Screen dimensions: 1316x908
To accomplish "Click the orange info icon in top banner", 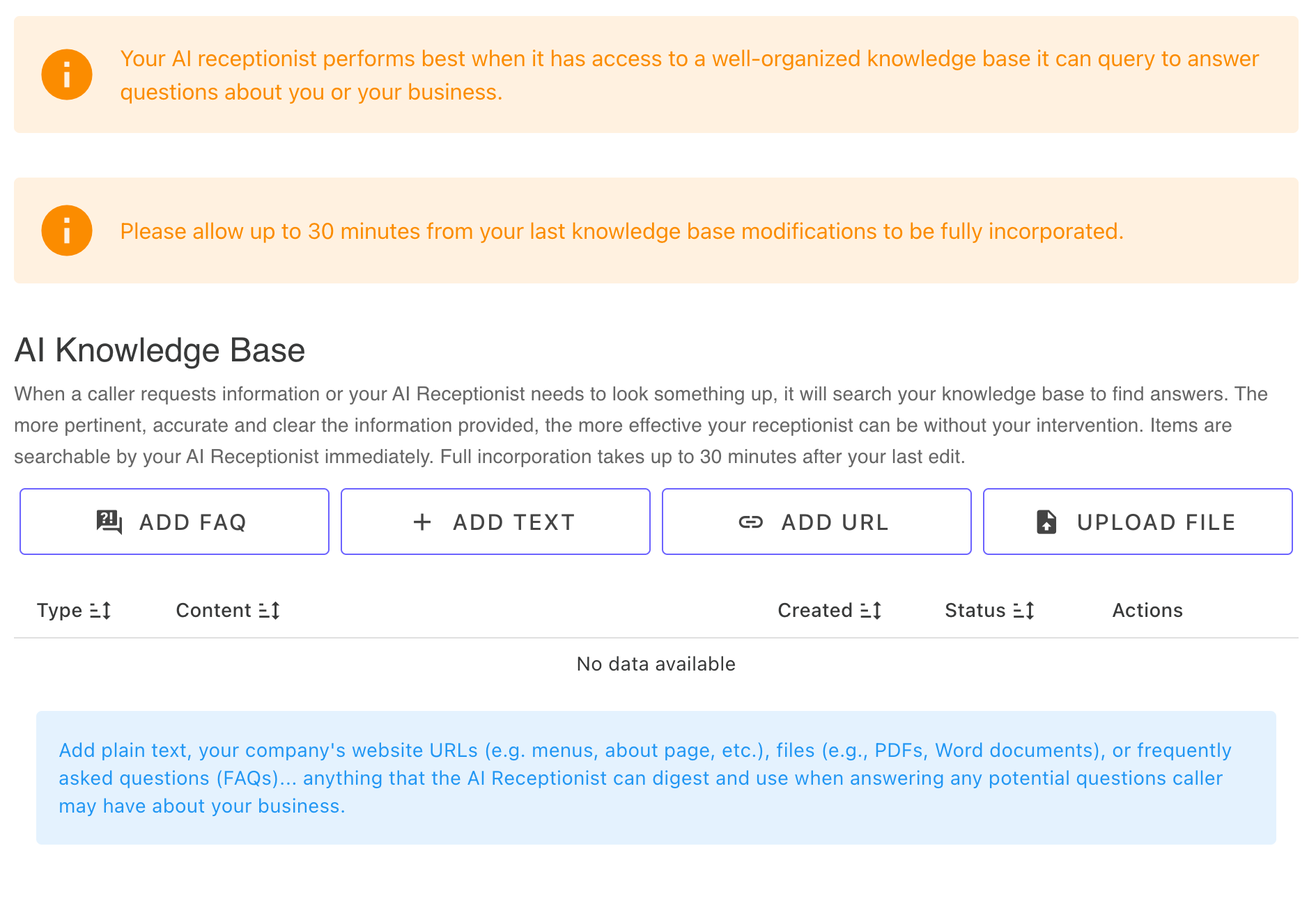I will 67,74.
